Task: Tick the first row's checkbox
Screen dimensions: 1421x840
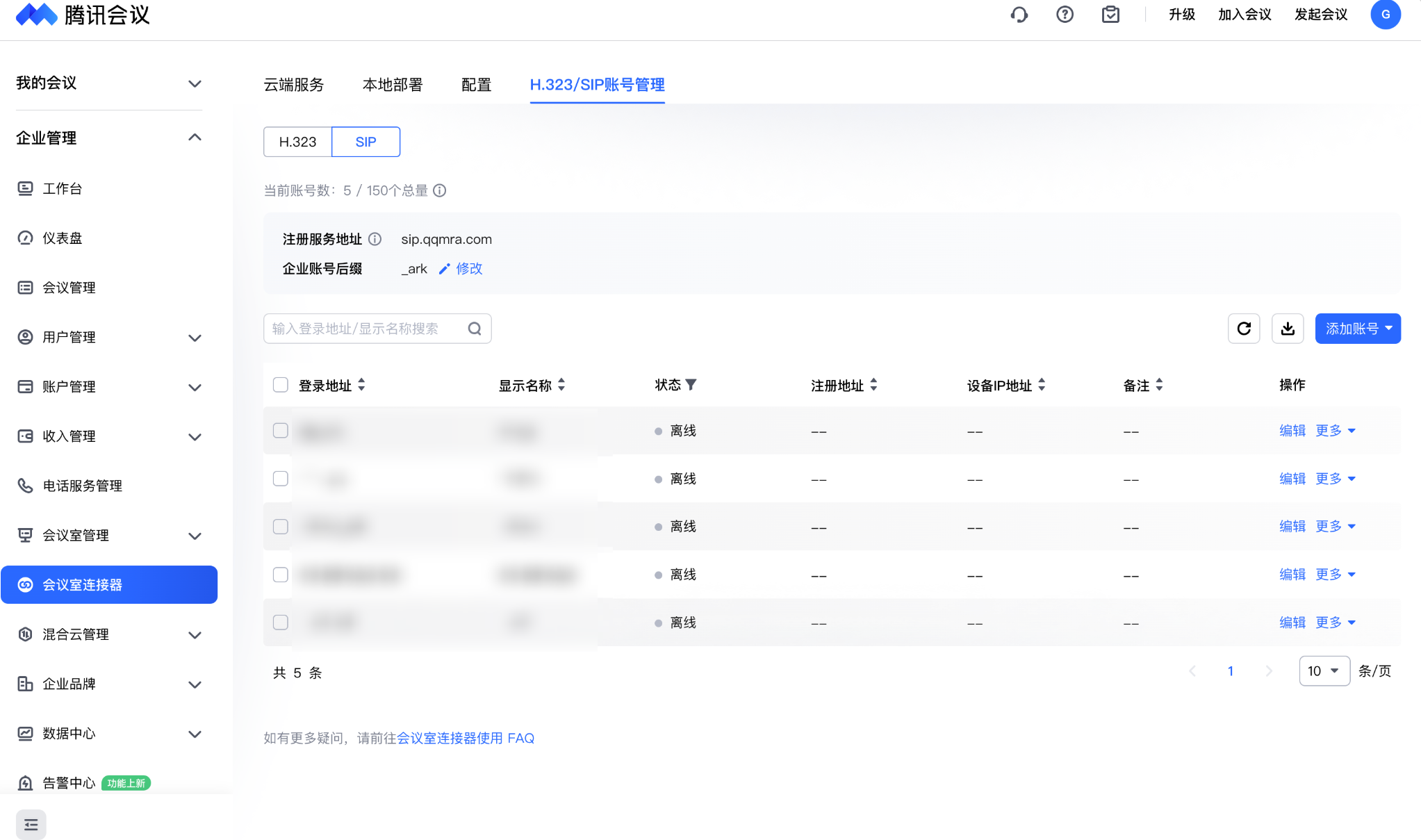Action: click(281, 431)
